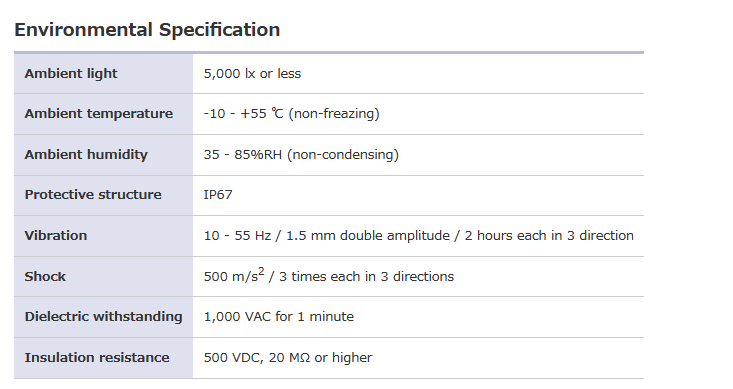Select the Ambient light row label
This screenshot has width=733, height=389.
pyautogui.click(x=71, y=73)
